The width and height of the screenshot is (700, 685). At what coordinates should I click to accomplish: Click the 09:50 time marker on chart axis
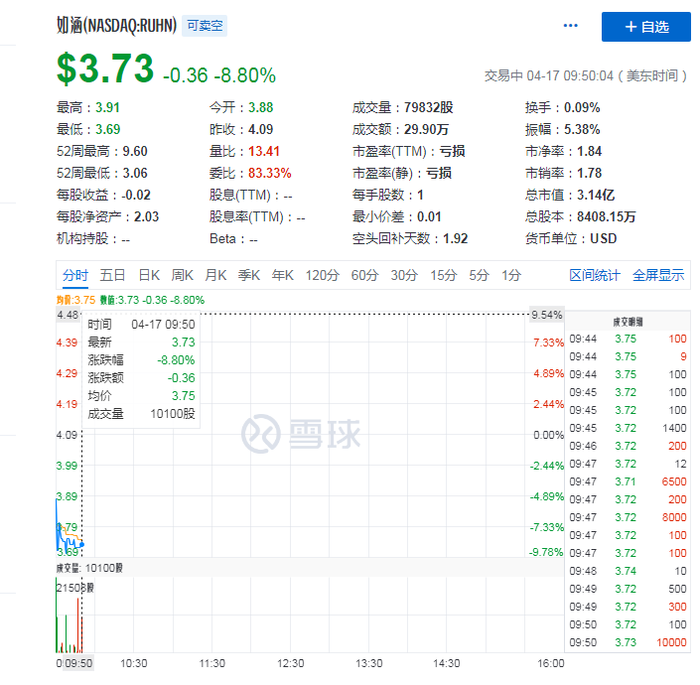pyautogui.click(x=79, y=663)
